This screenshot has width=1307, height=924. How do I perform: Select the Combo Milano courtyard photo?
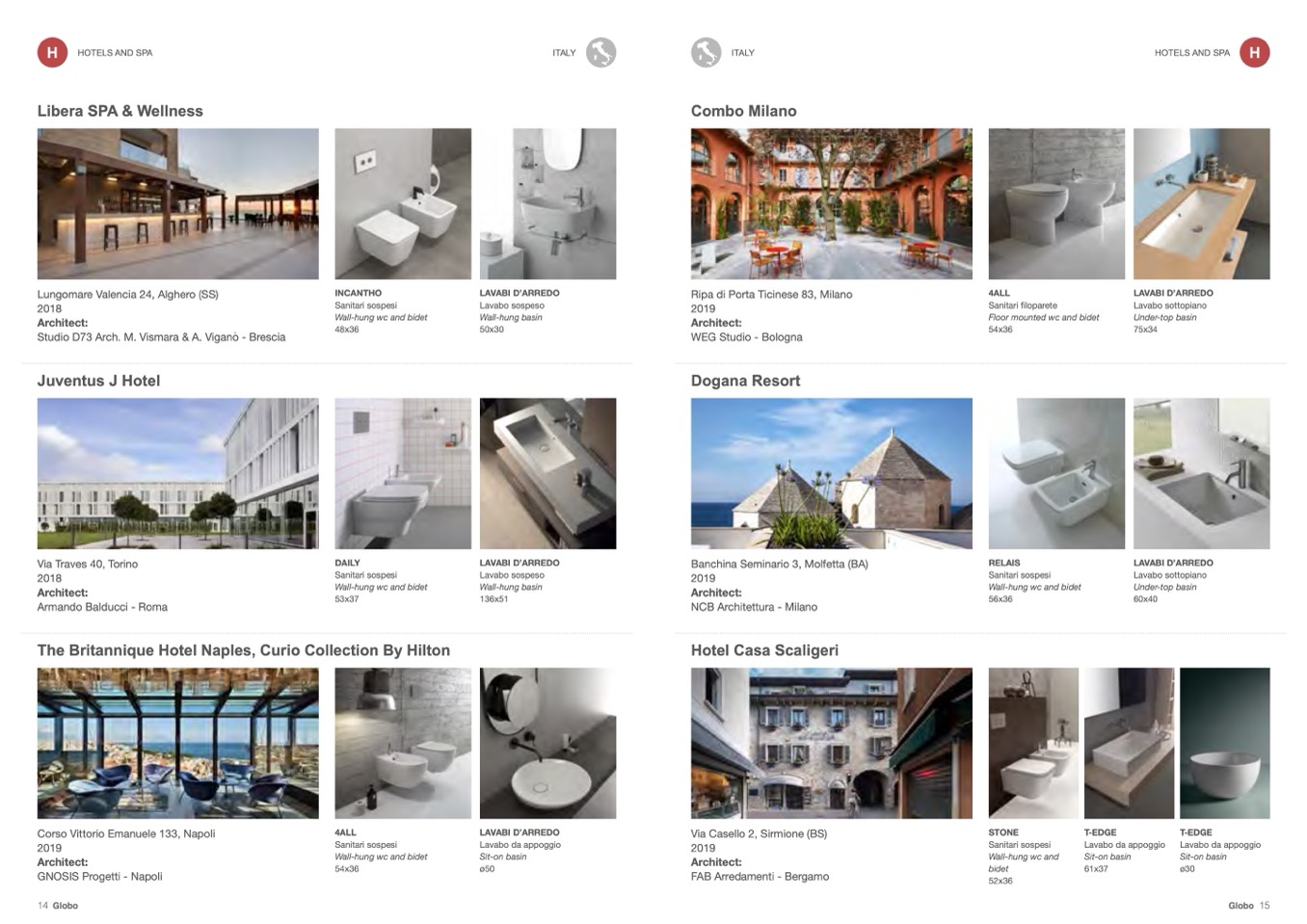831,203
